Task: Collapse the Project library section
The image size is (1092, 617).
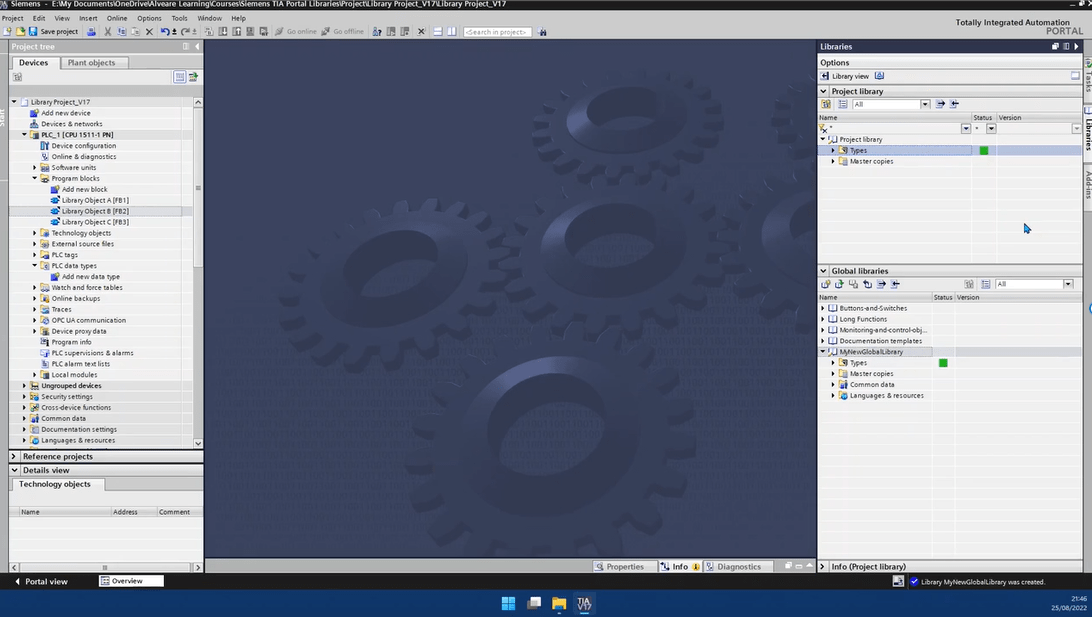Action: click(824, 91)
